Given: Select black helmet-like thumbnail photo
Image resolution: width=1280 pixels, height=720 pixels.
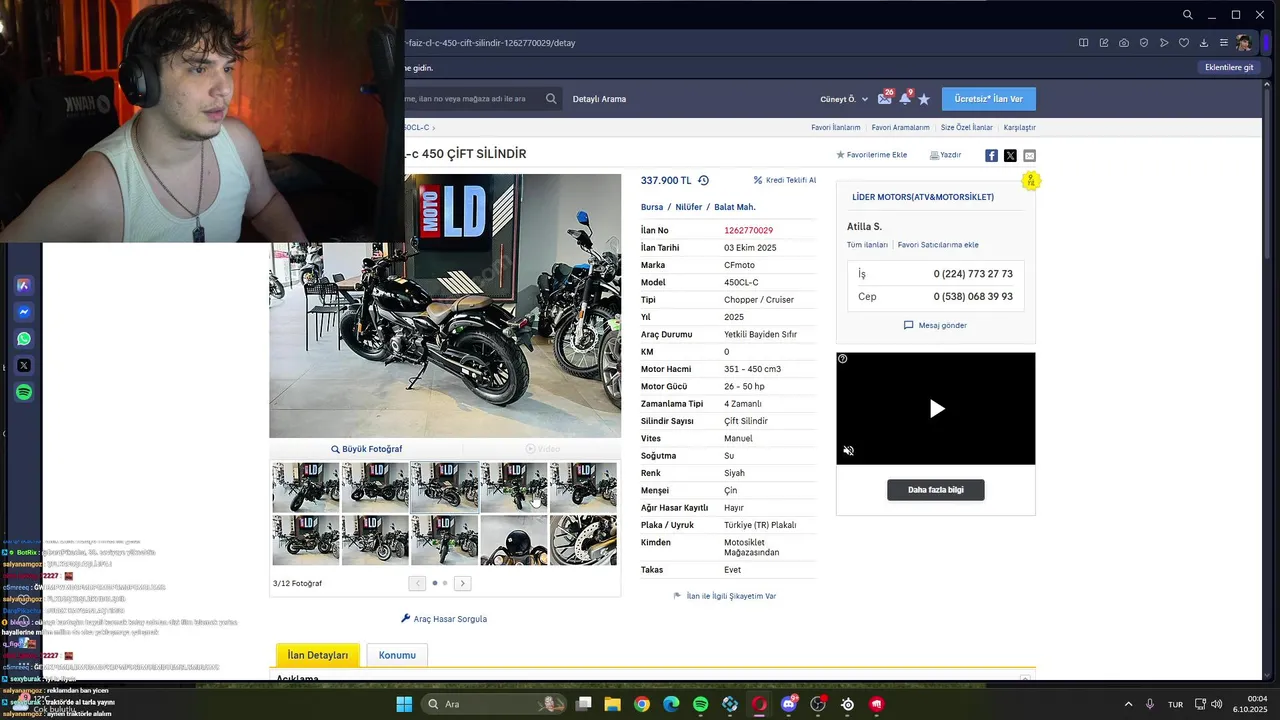Looking at the screenshot, I should [x=514, y=540].
